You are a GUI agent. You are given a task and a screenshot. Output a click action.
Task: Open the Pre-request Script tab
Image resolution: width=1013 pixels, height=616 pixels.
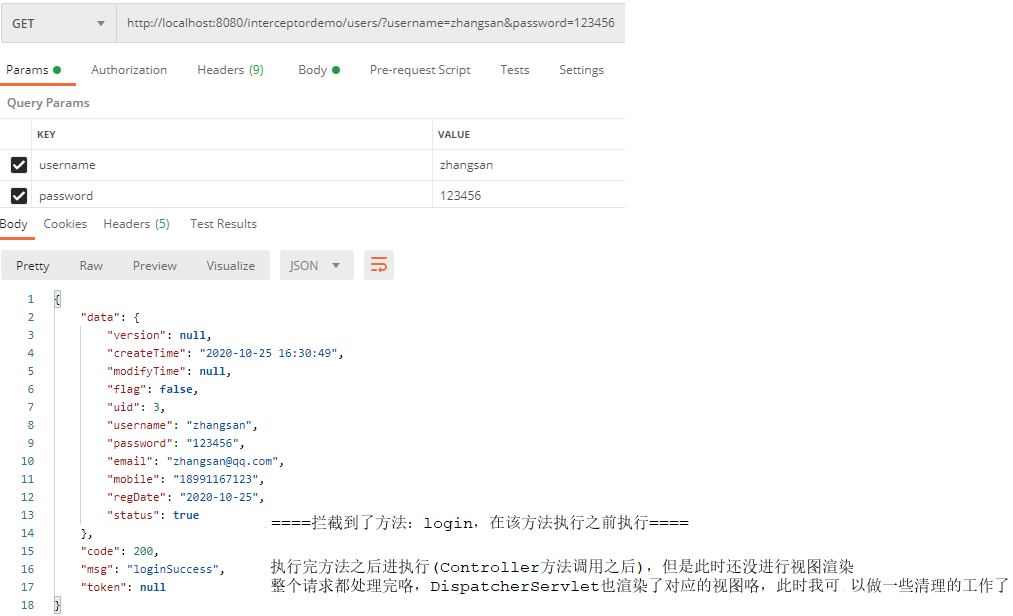click(x=420, y=70)
